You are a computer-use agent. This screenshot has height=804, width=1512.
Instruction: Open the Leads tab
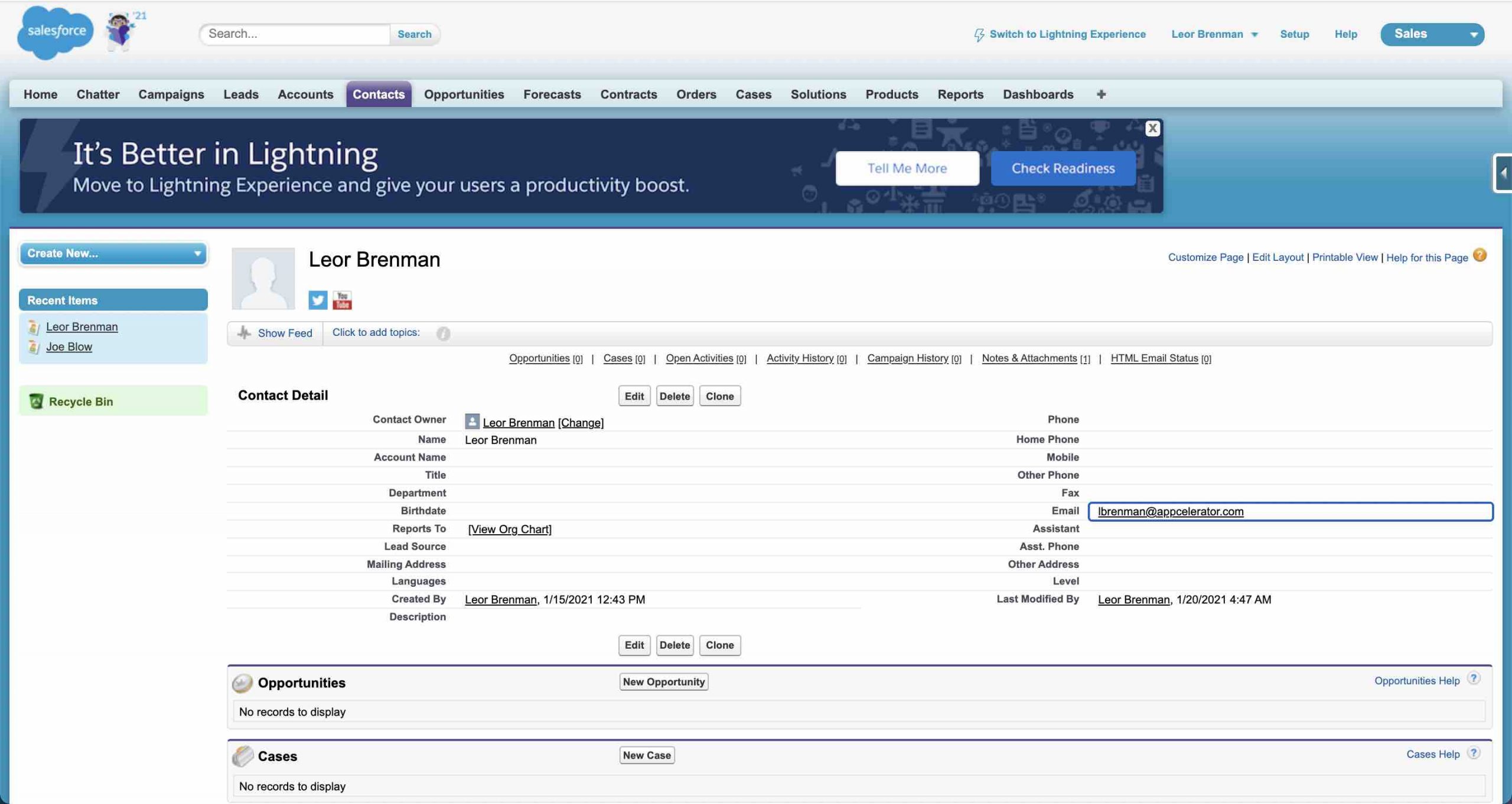tap(241, 94)
